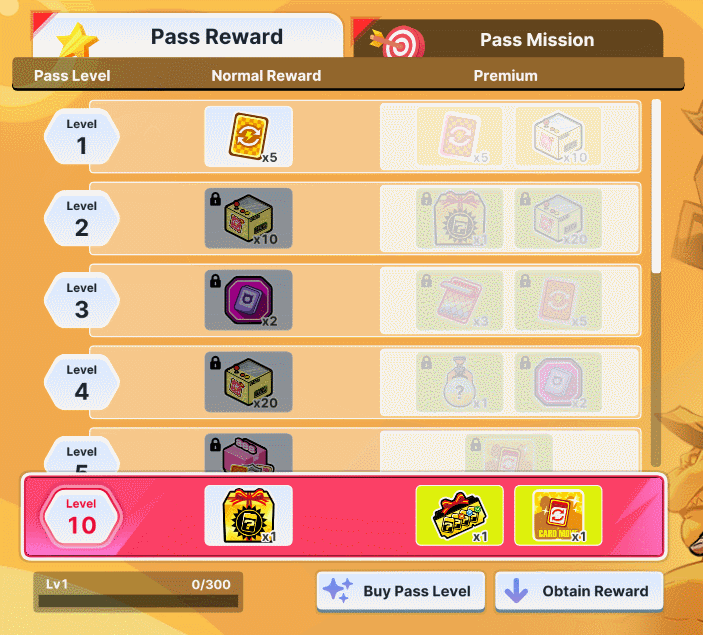
Task: Open the Pass Reward tab
Action: (188, 36)
